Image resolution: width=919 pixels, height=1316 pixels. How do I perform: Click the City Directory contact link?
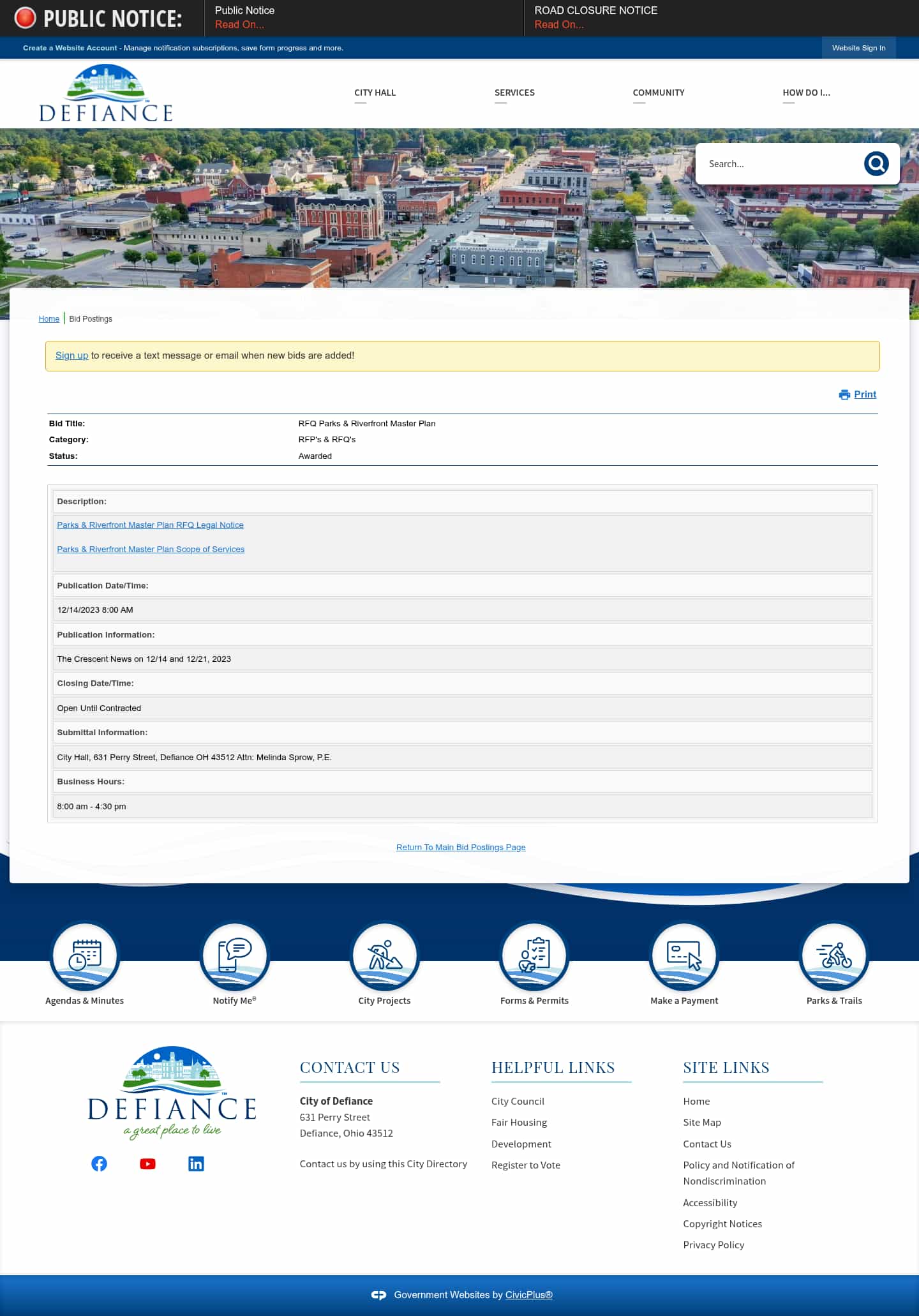(384, 1163)
